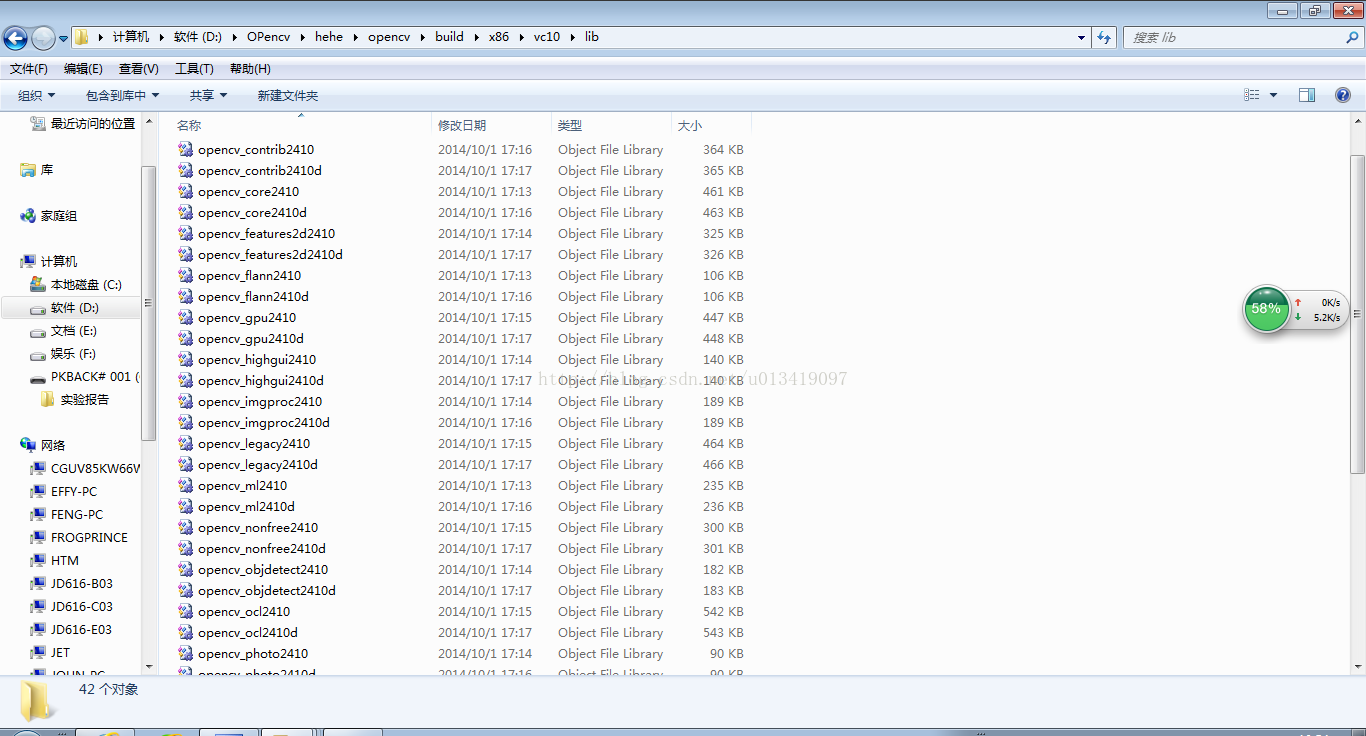Screen dimensions: 1366x736
Task: Click the opencv_gpu2410 file icon
Action: click(185, 317)
